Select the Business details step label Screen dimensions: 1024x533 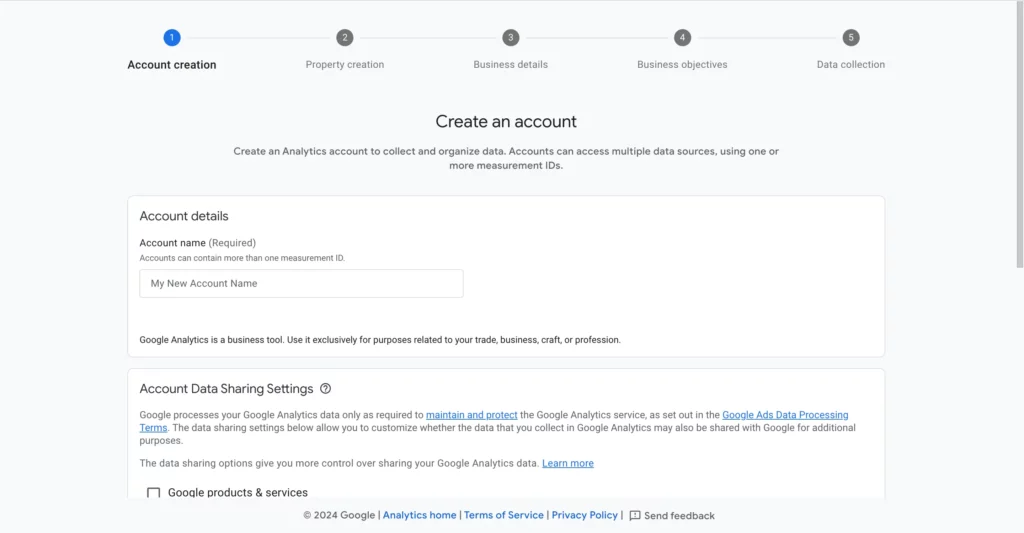(511, 65)
